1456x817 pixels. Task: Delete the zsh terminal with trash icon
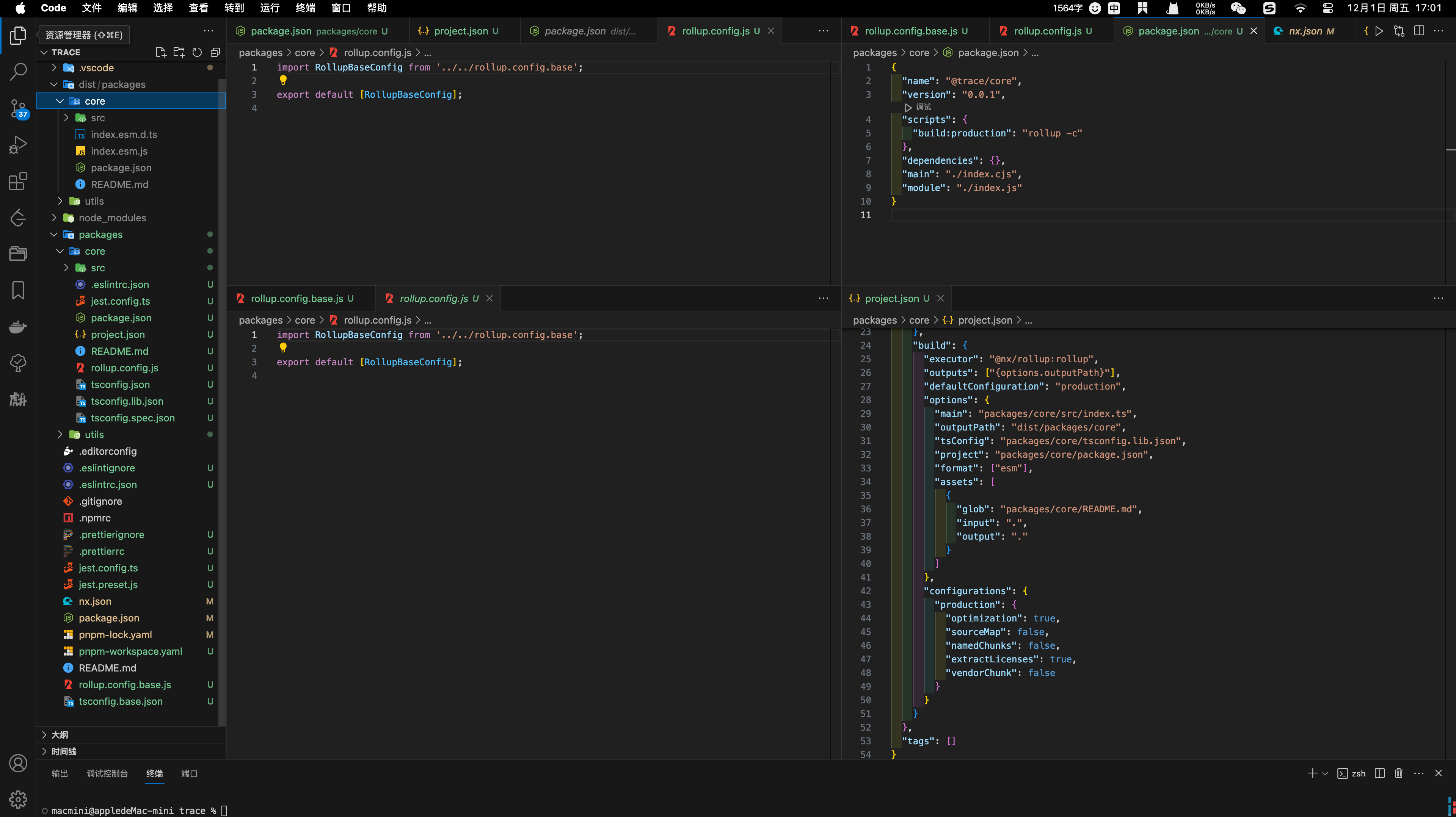(x=1398, y=773)
